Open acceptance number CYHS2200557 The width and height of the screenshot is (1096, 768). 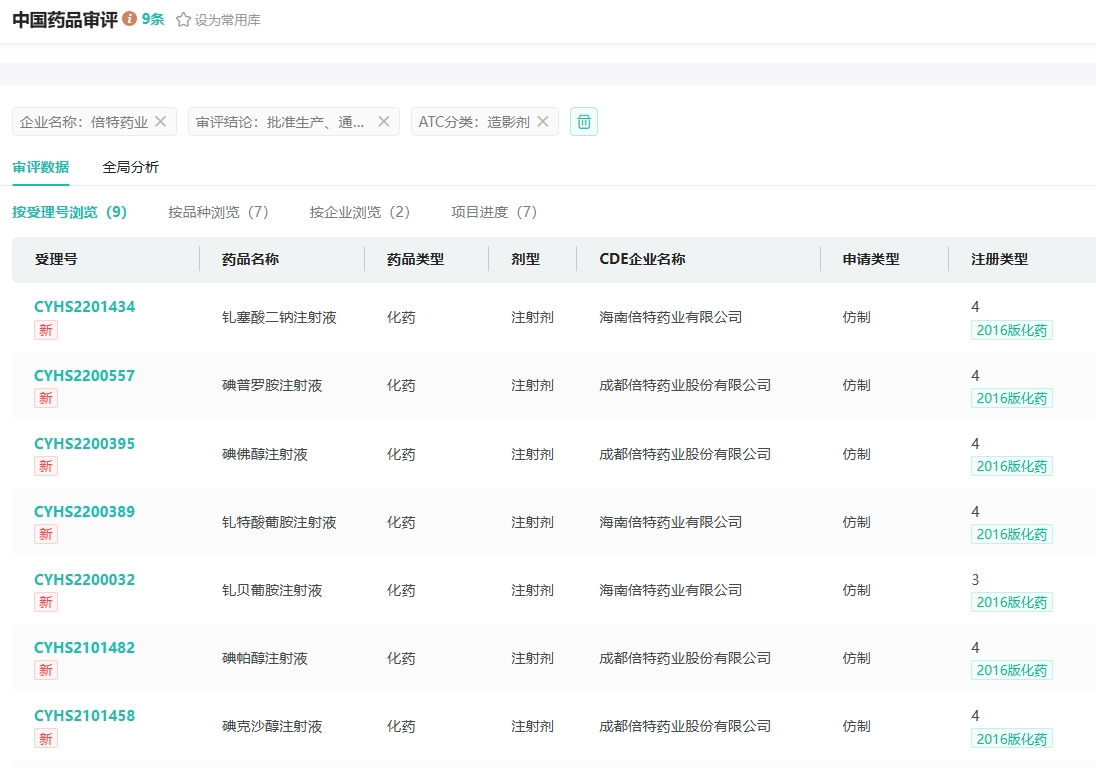tap(84, 376)
